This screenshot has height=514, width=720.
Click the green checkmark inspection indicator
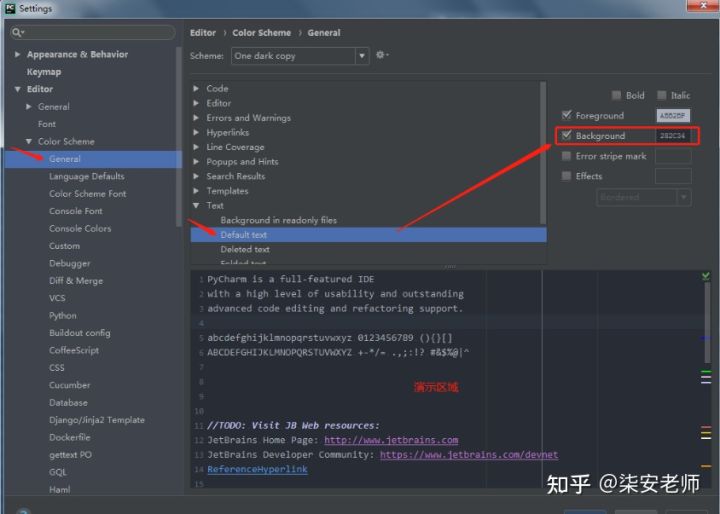706,276
